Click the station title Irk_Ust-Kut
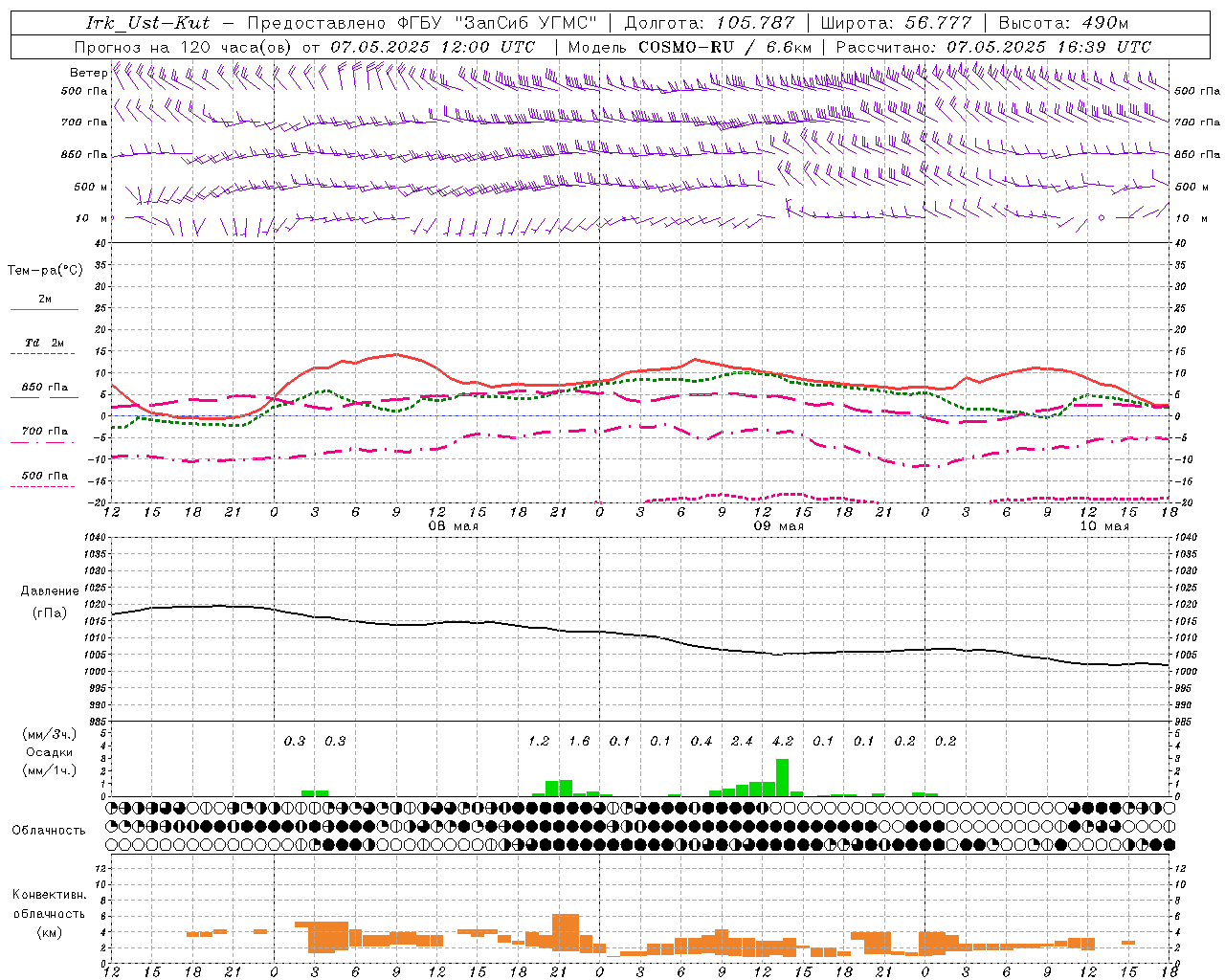Viewport: 1225px width, 980px height. tap(147, 23)
